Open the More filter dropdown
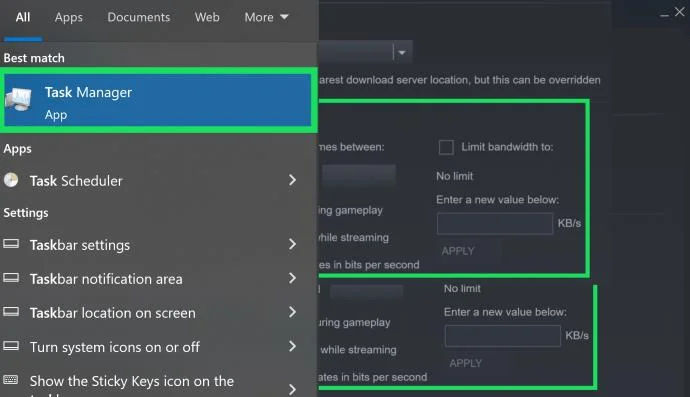690x397 pixels. coord(266,17)
